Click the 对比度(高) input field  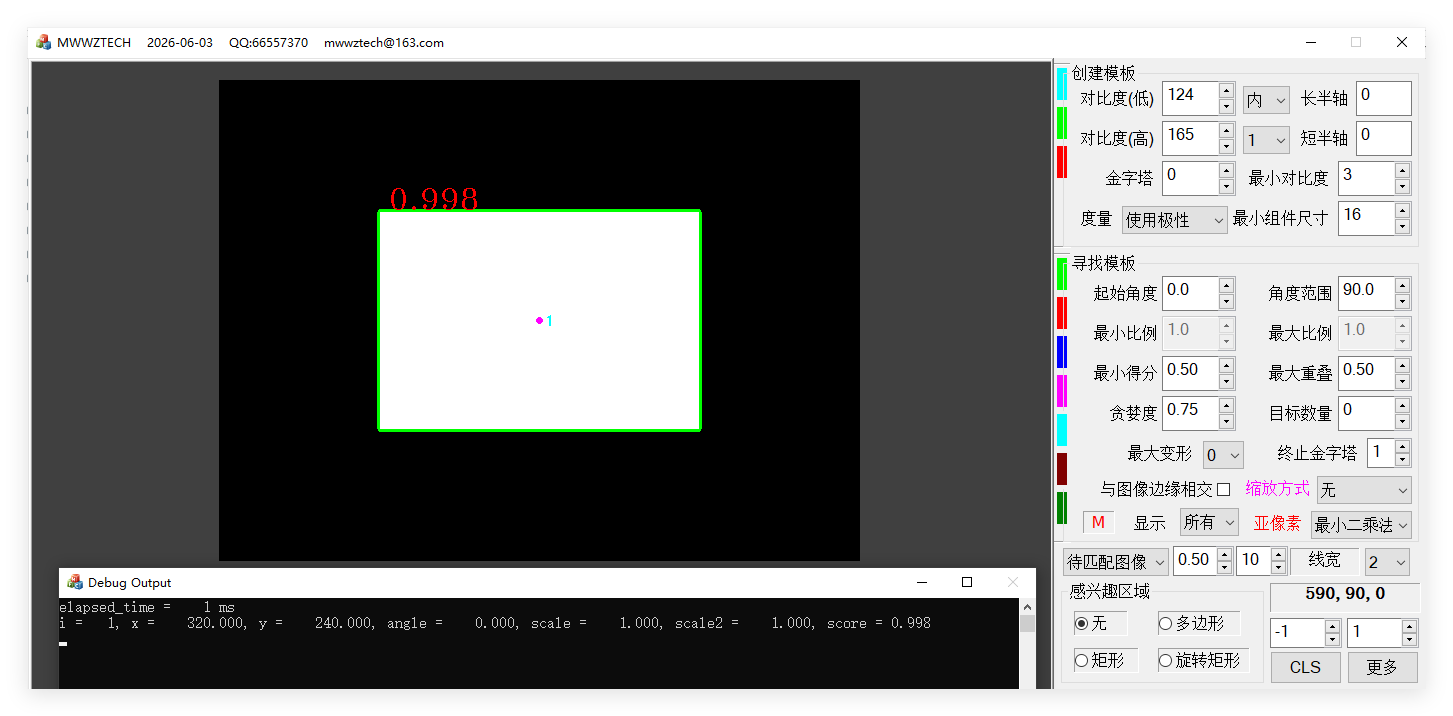[x=1190, y=138]
